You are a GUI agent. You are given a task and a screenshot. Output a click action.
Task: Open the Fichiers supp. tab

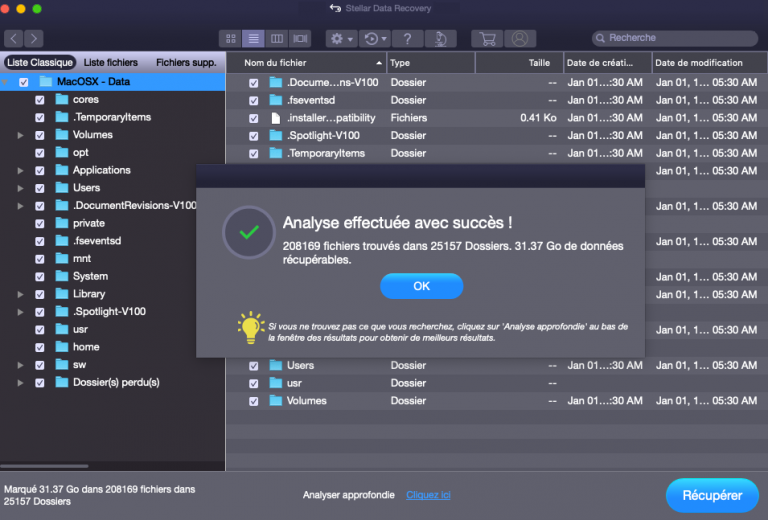(x=186, y=62)
